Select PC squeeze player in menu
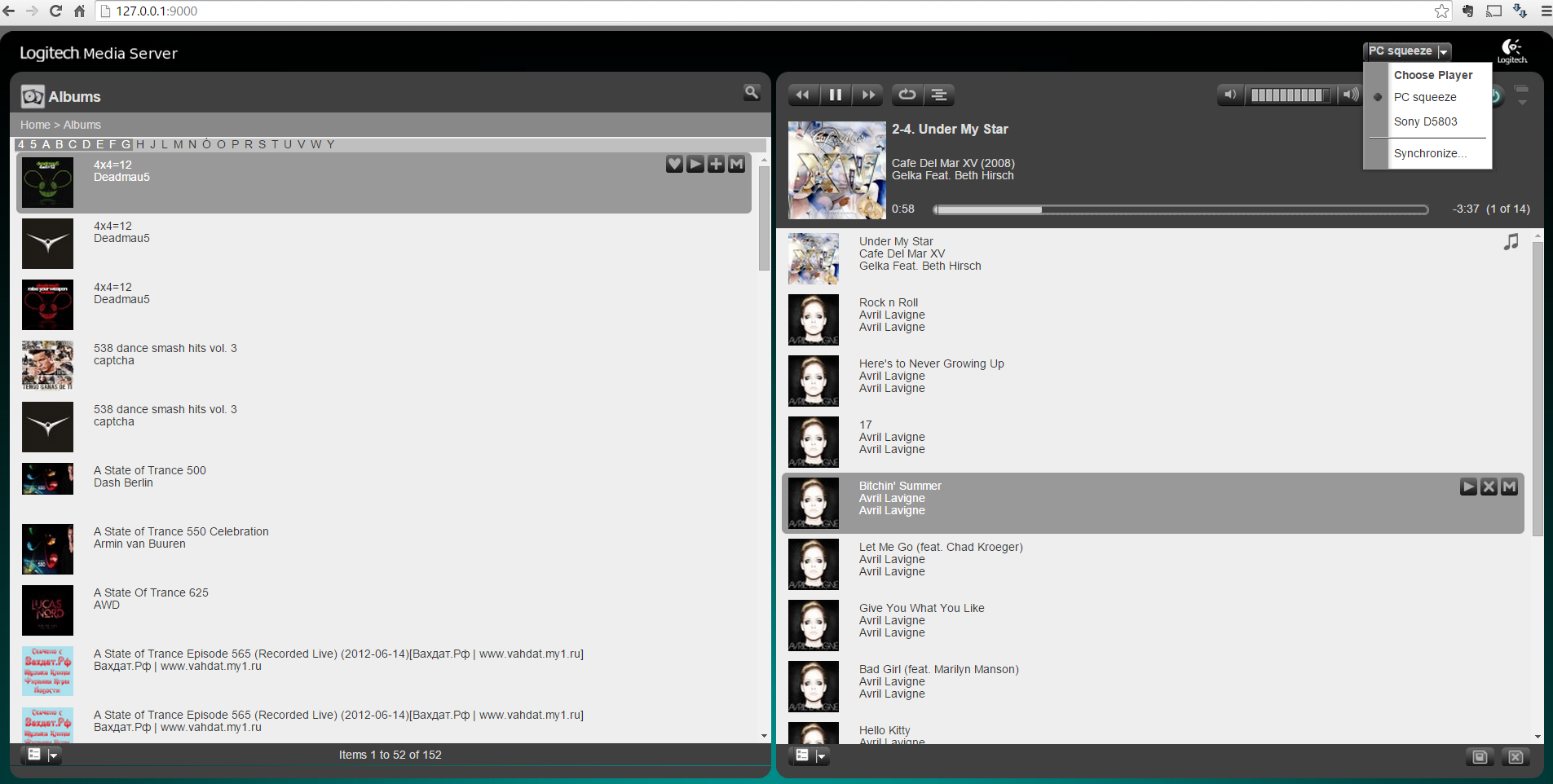Viewport: 1553px width, 784px height. [x=1425, y=97]
